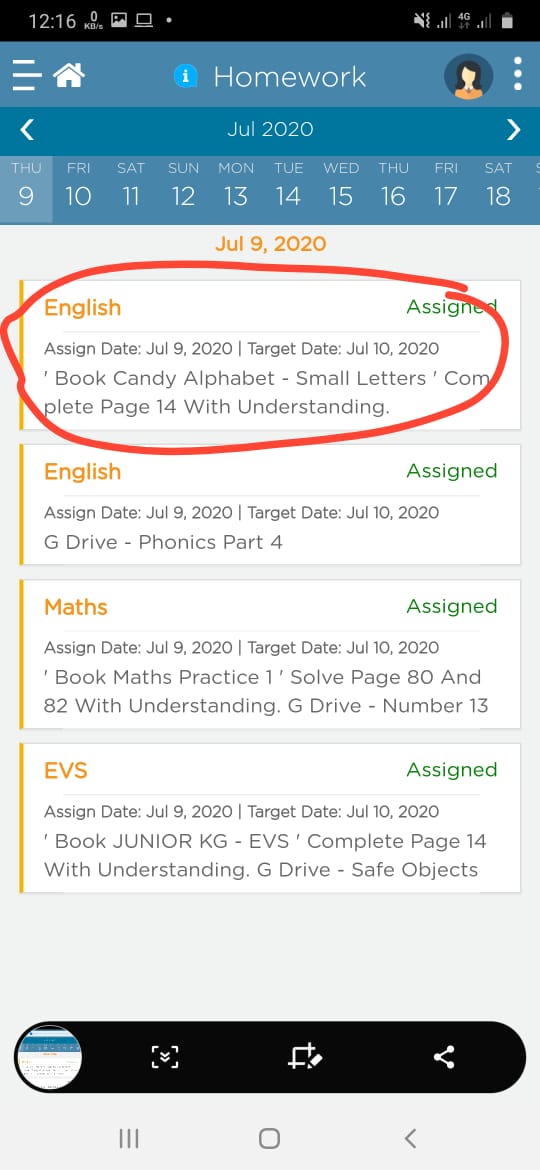The image size is (540, 1170).
Task: Select Monday 13 in the date strip
Action: pyautogui.click(x=236, y=187)
